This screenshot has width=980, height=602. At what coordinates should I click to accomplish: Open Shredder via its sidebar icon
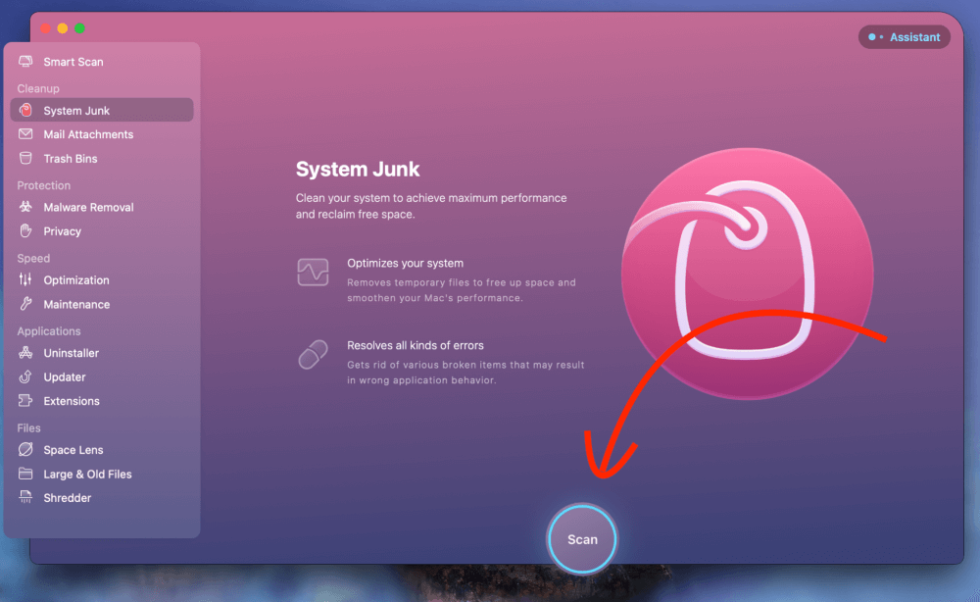[24, 497]
